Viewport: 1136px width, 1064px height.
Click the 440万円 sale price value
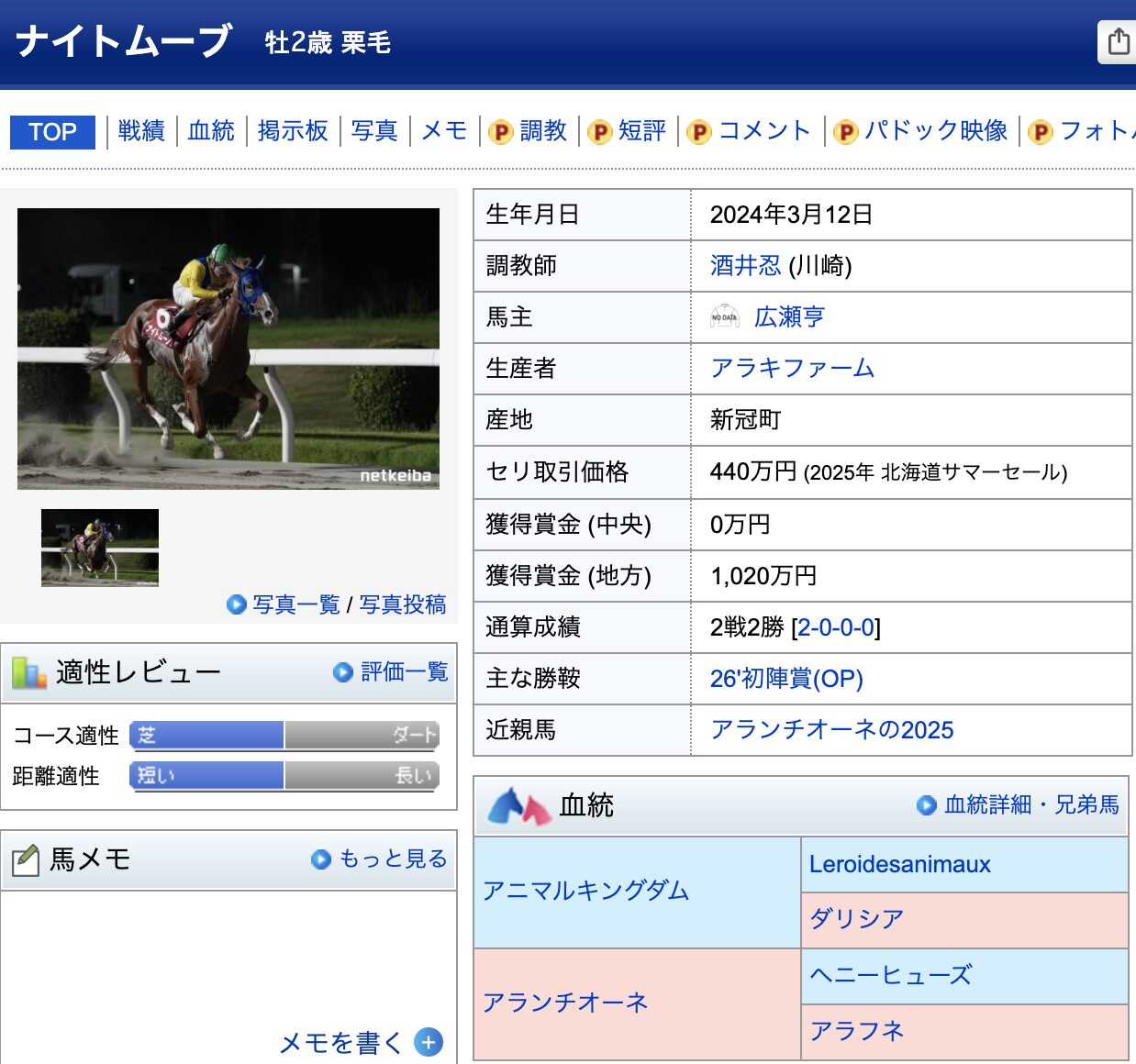[x=753, y=471]
